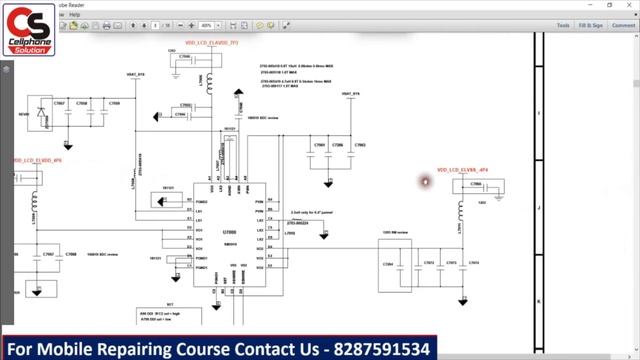Switch to Read Mode icon
This screenshot has height=360, width=640.
286,26
